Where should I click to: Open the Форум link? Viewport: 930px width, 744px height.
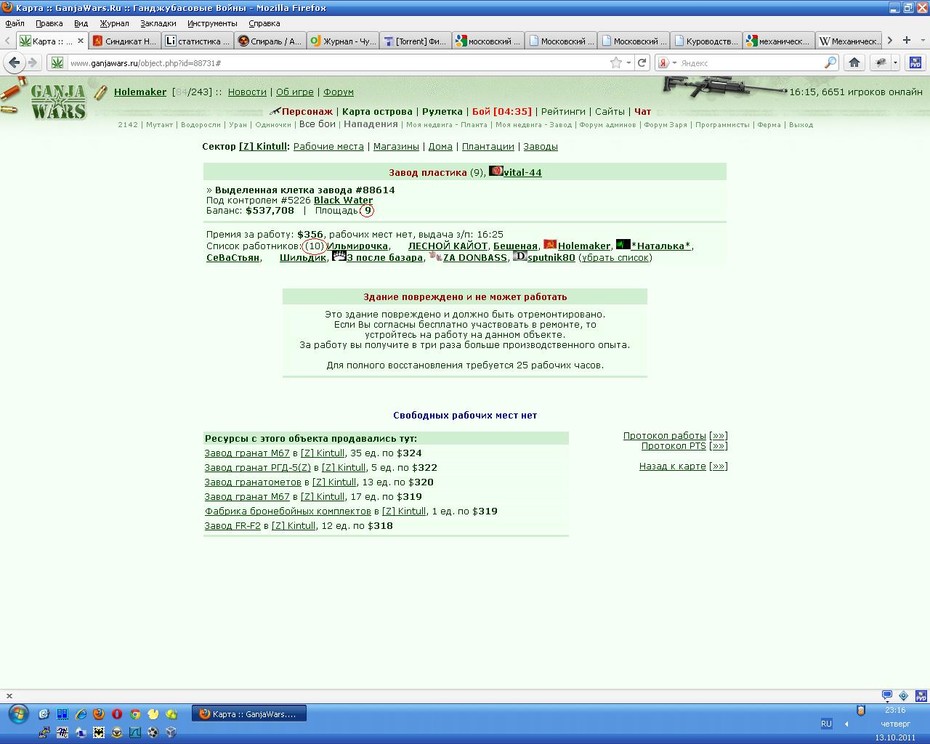(x=339, y=92)
